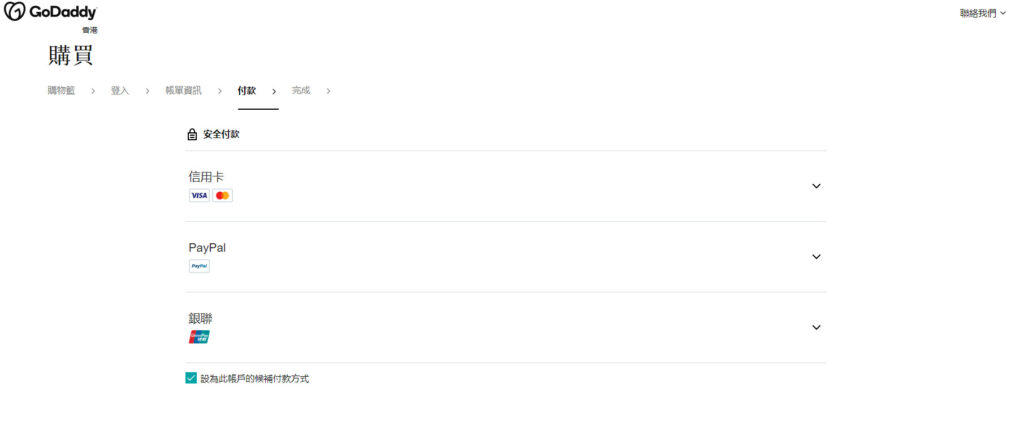Select the 付款 step tab
Viewport: 1024px width, 431px height.
click(247, 91)
